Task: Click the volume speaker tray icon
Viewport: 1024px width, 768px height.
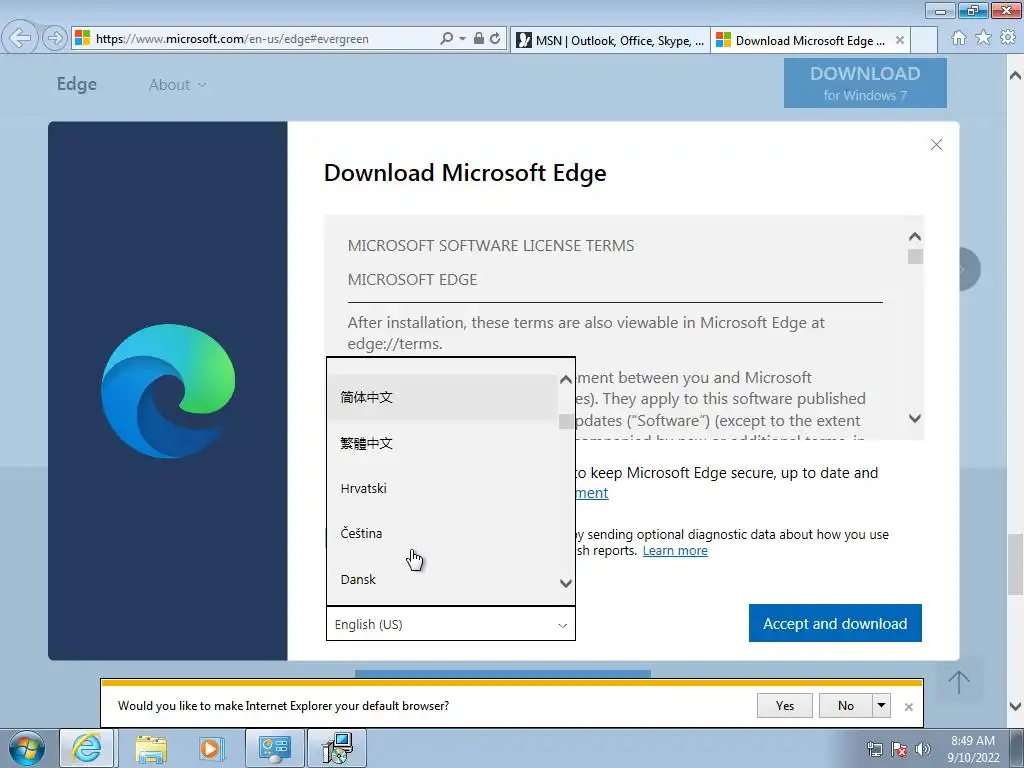Action: [922, 749]
